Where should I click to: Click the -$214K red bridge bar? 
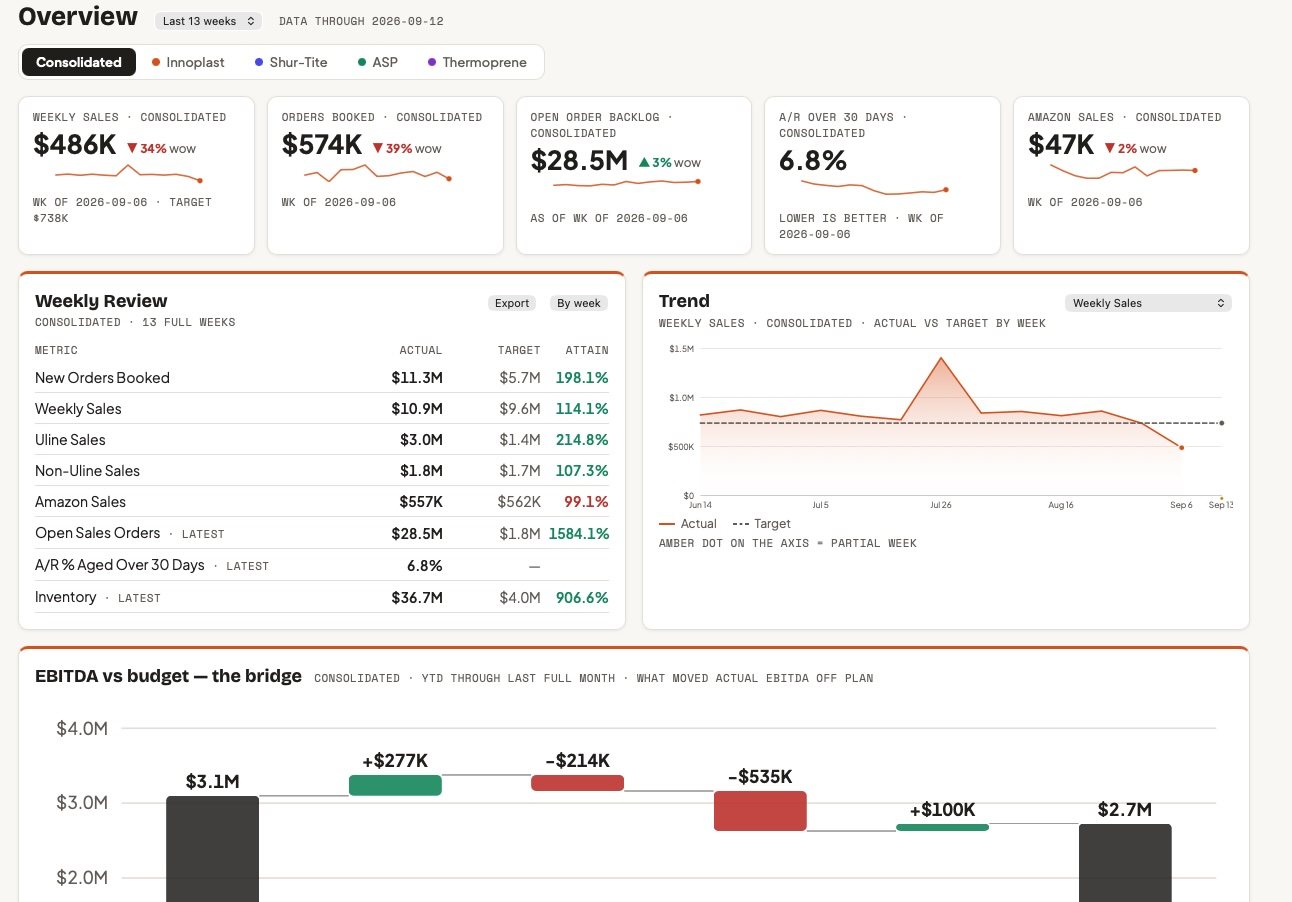tap(578, 783)
